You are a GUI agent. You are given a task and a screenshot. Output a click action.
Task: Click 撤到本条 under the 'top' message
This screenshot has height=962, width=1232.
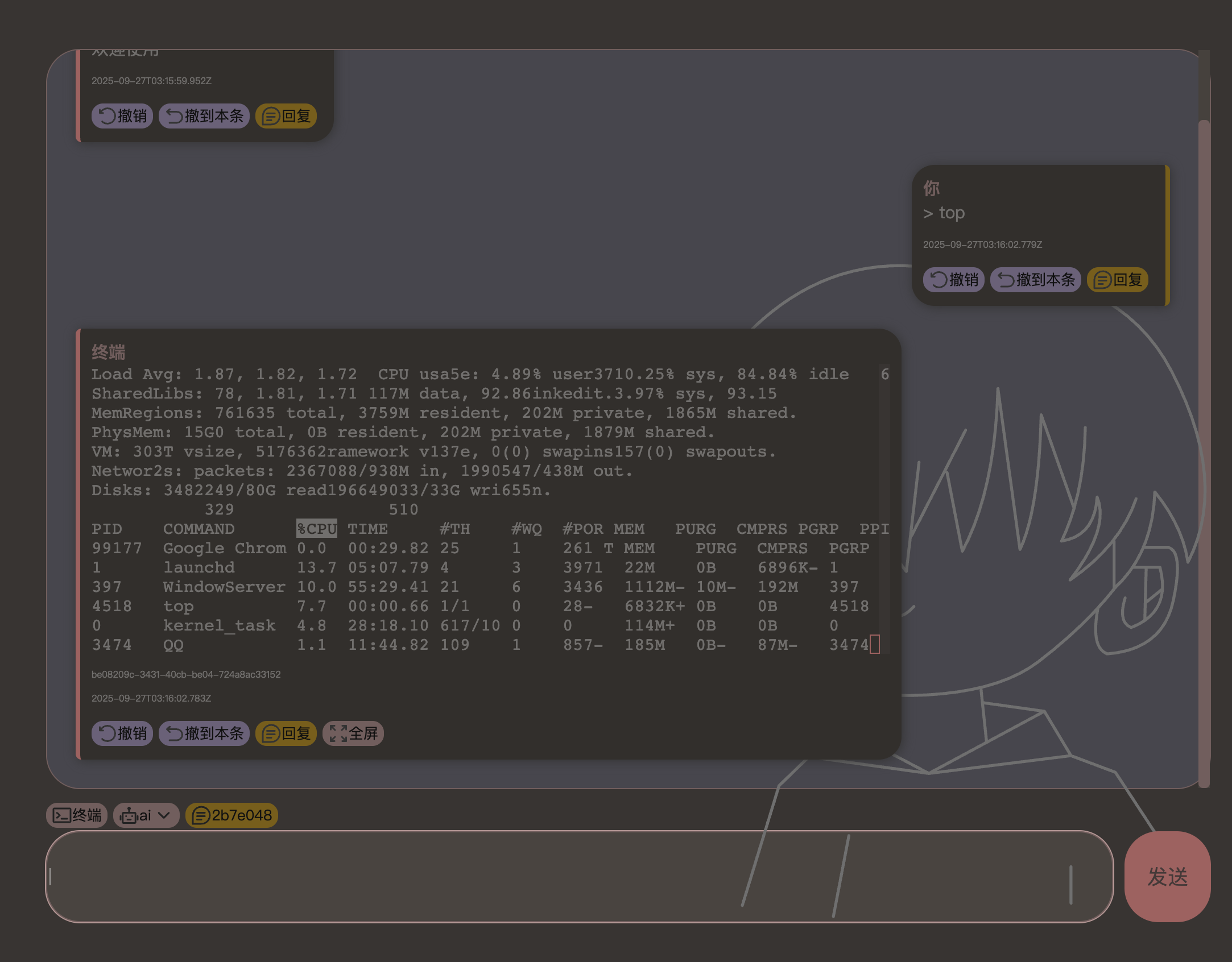pyautogui.click(x=1036, y=280)
